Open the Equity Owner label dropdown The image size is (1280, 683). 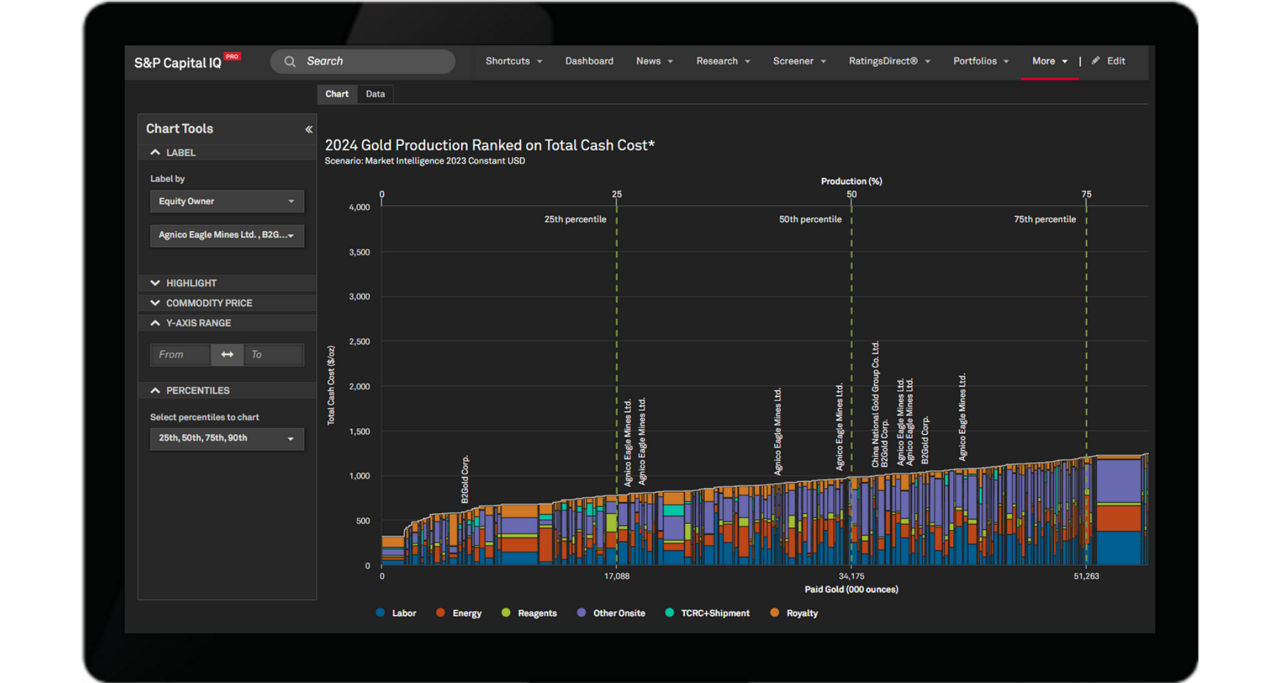pos(227,201)
